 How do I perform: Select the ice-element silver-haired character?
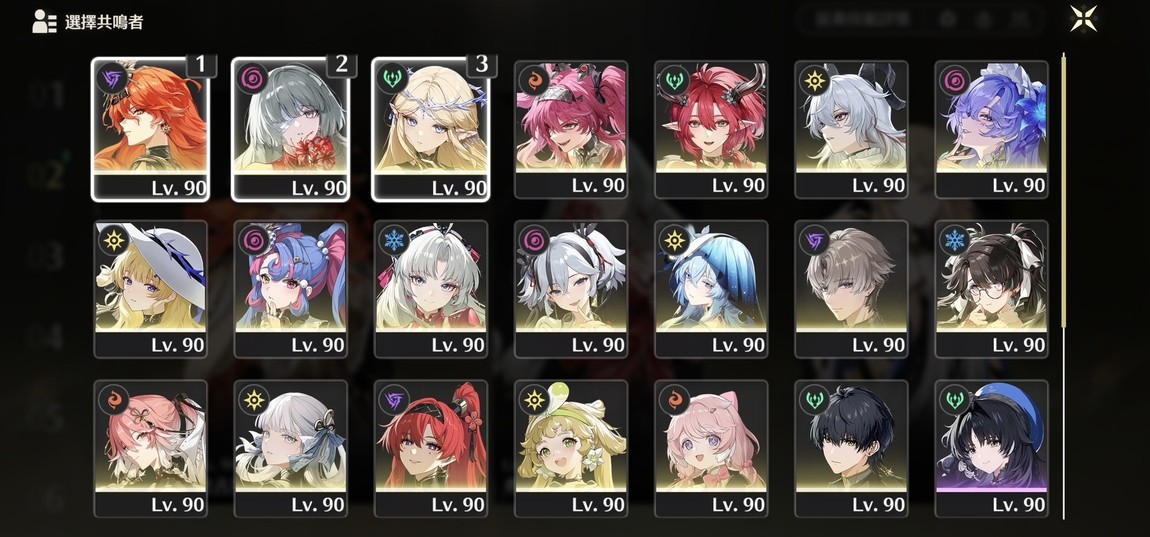(x=431, y=289)
